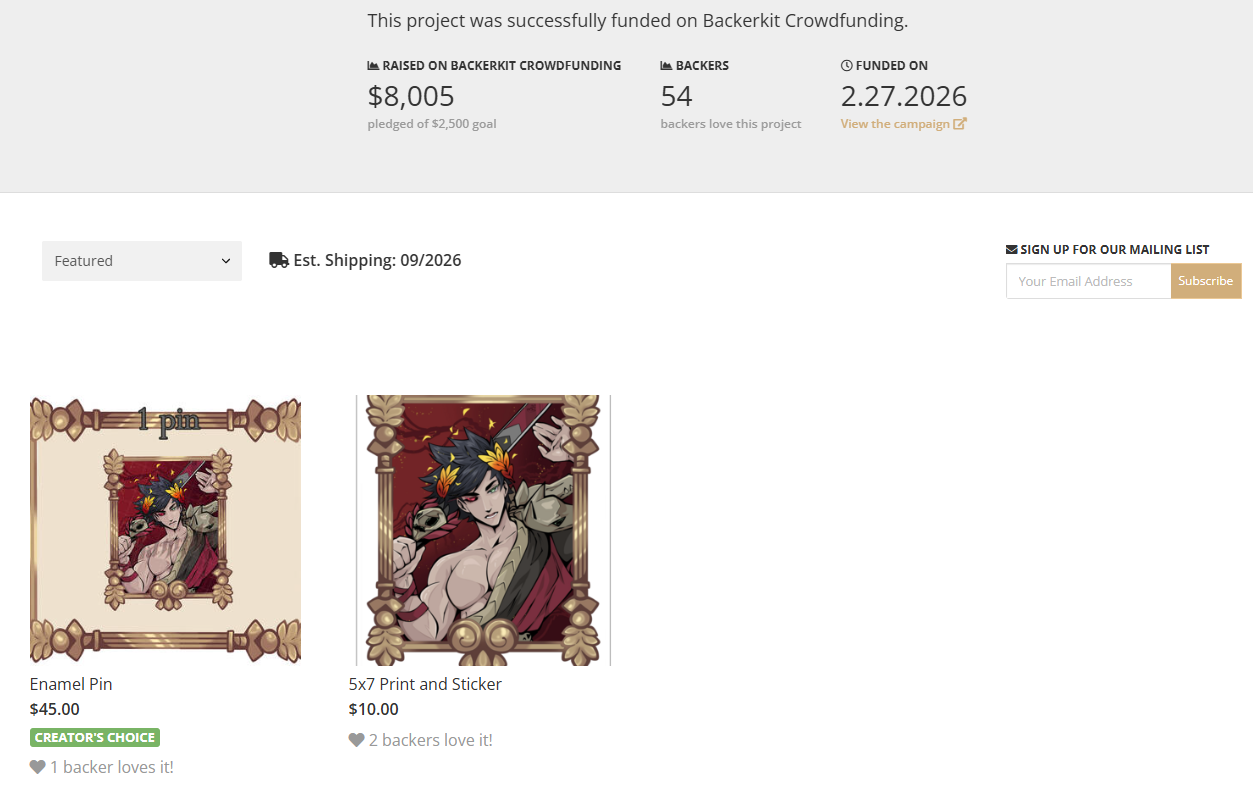Click the chart icon beside Raised on BackerKit Crowdfunding
The image size is (1253, 789).
click(373, 65)
